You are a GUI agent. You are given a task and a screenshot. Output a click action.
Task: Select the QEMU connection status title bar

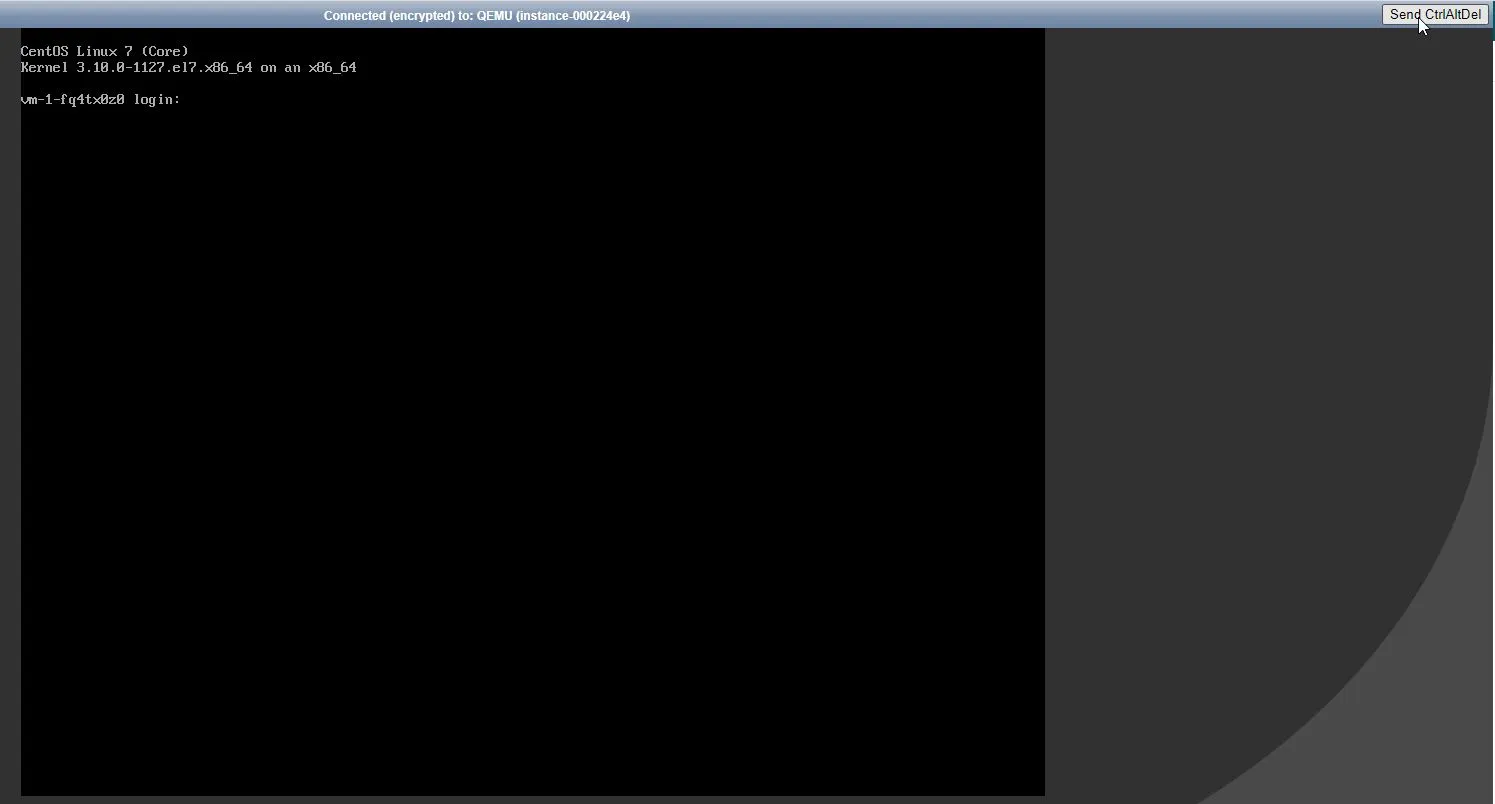[x=477, y=15]
